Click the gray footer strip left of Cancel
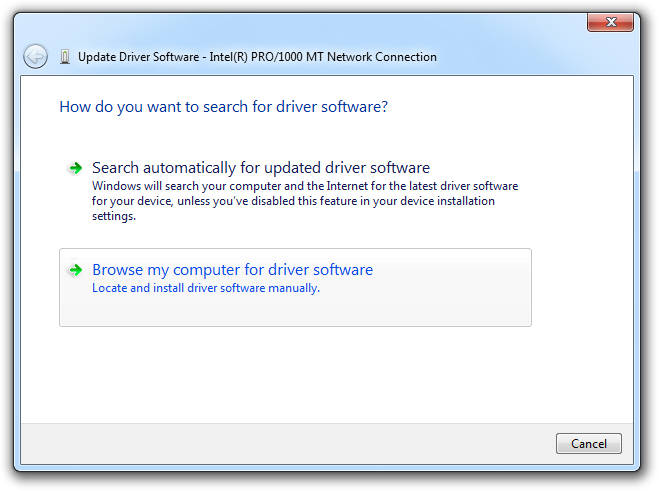Image resolution: width=659 pixels, height=491 pixels. click(288, 443)
